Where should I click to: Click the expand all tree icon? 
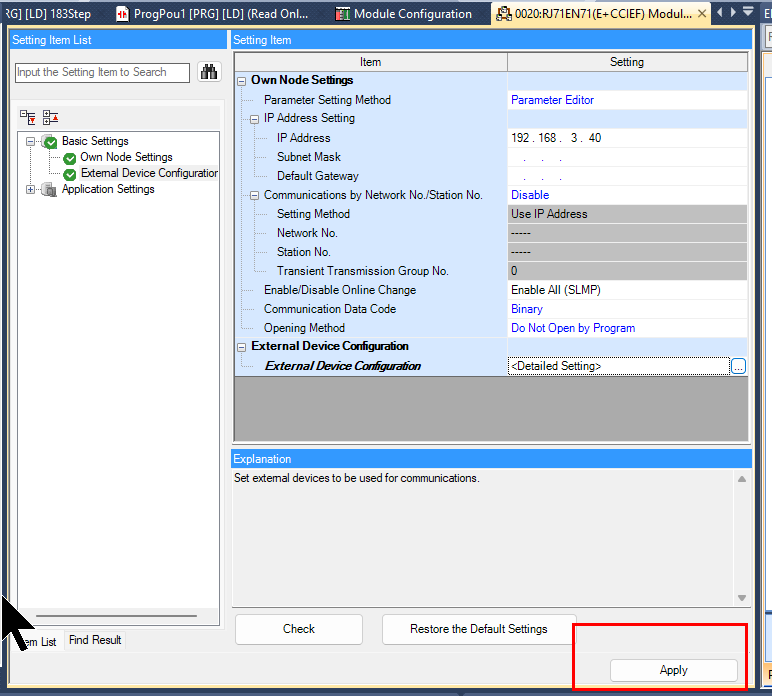[x=29, y=117]
